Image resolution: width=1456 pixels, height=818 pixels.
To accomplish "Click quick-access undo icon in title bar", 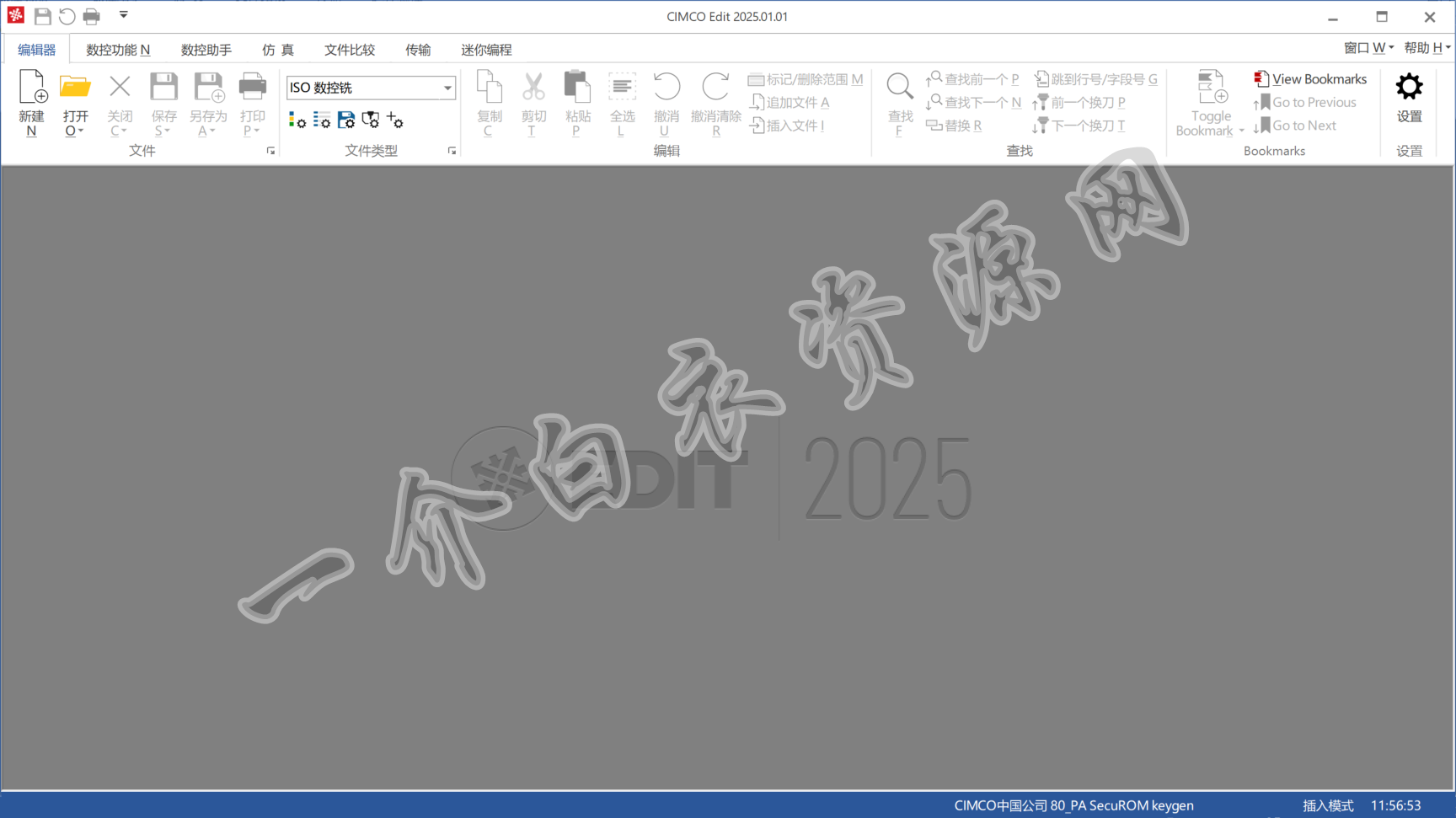I will 67,16.
